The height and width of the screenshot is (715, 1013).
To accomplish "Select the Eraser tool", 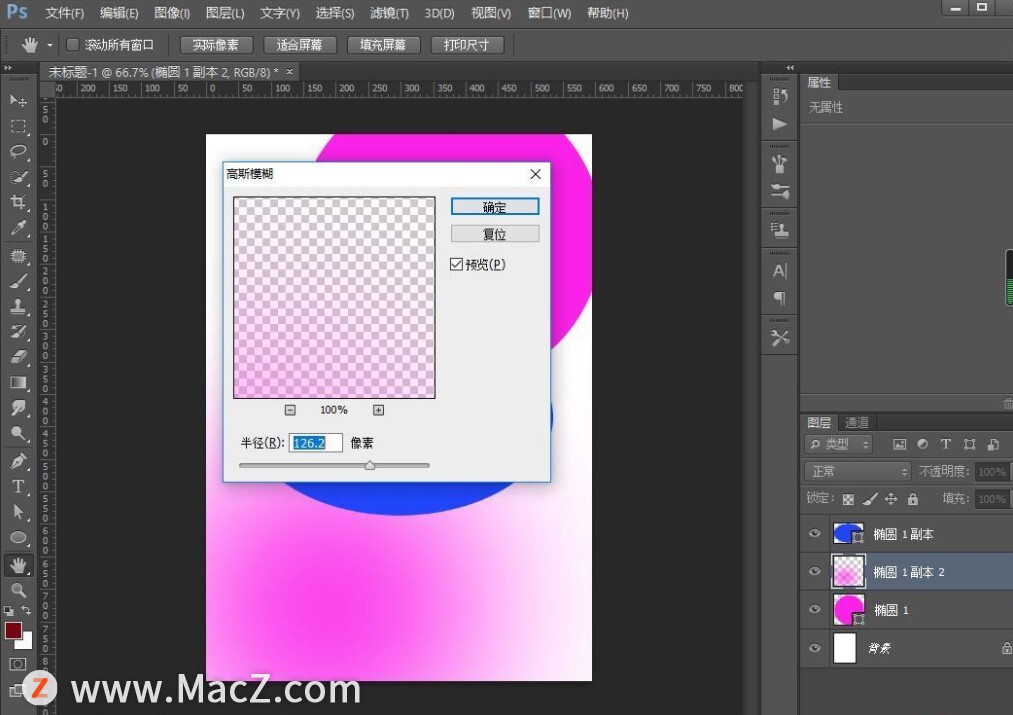I will click(x=18, y=357).
